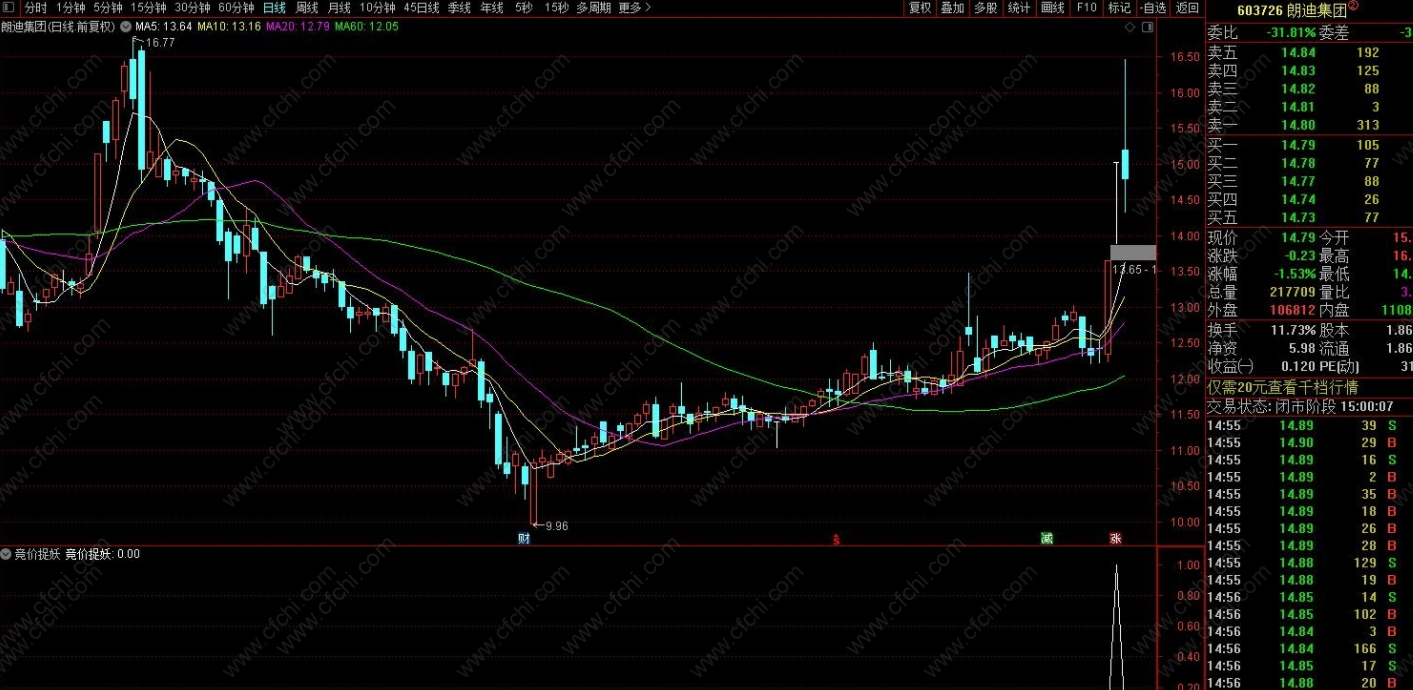
Task: Switch to 季线 quarterly chart
Action: 459,8
